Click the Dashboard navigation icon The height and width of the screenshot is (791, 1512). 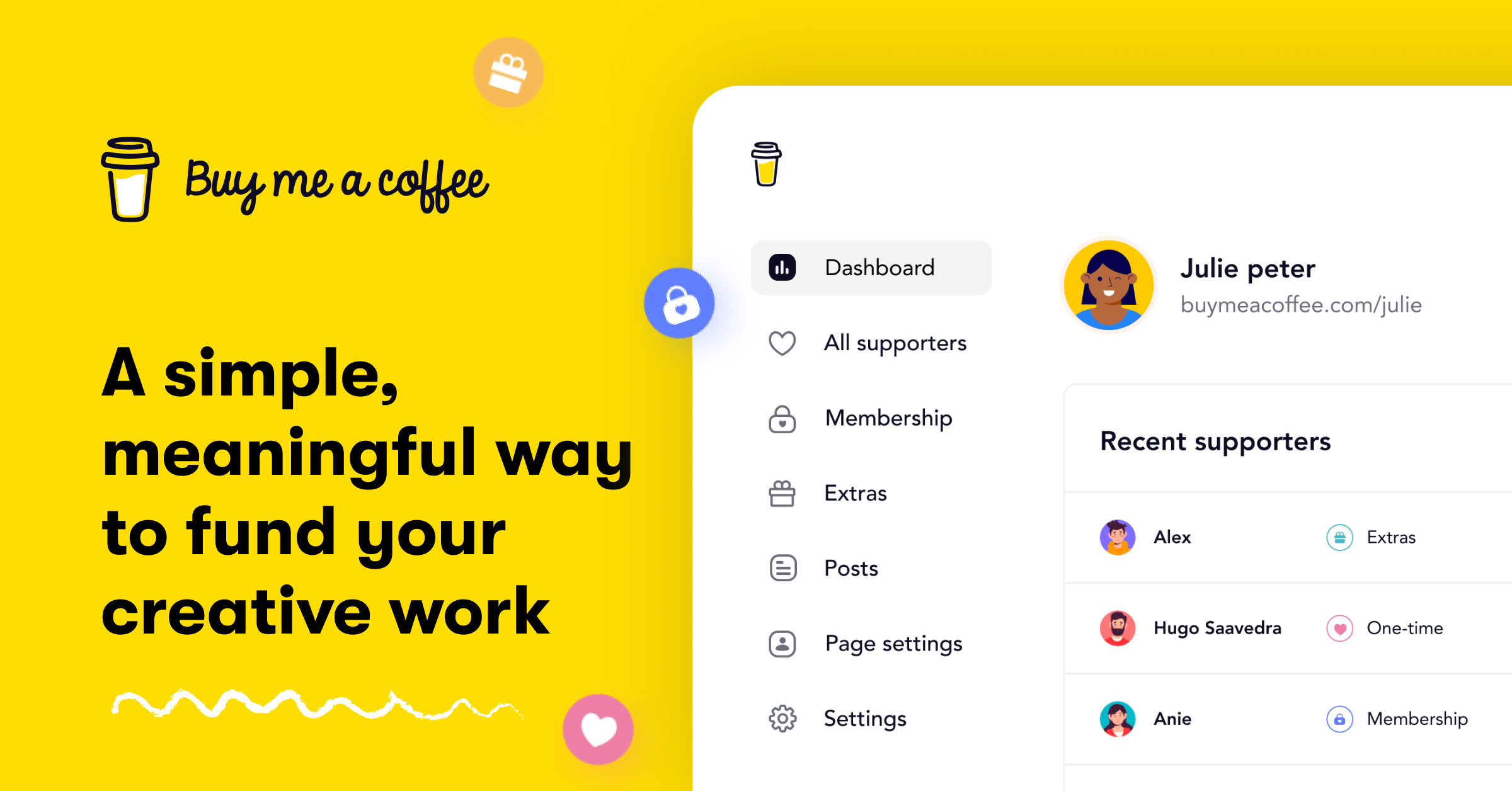click(783, 266)
